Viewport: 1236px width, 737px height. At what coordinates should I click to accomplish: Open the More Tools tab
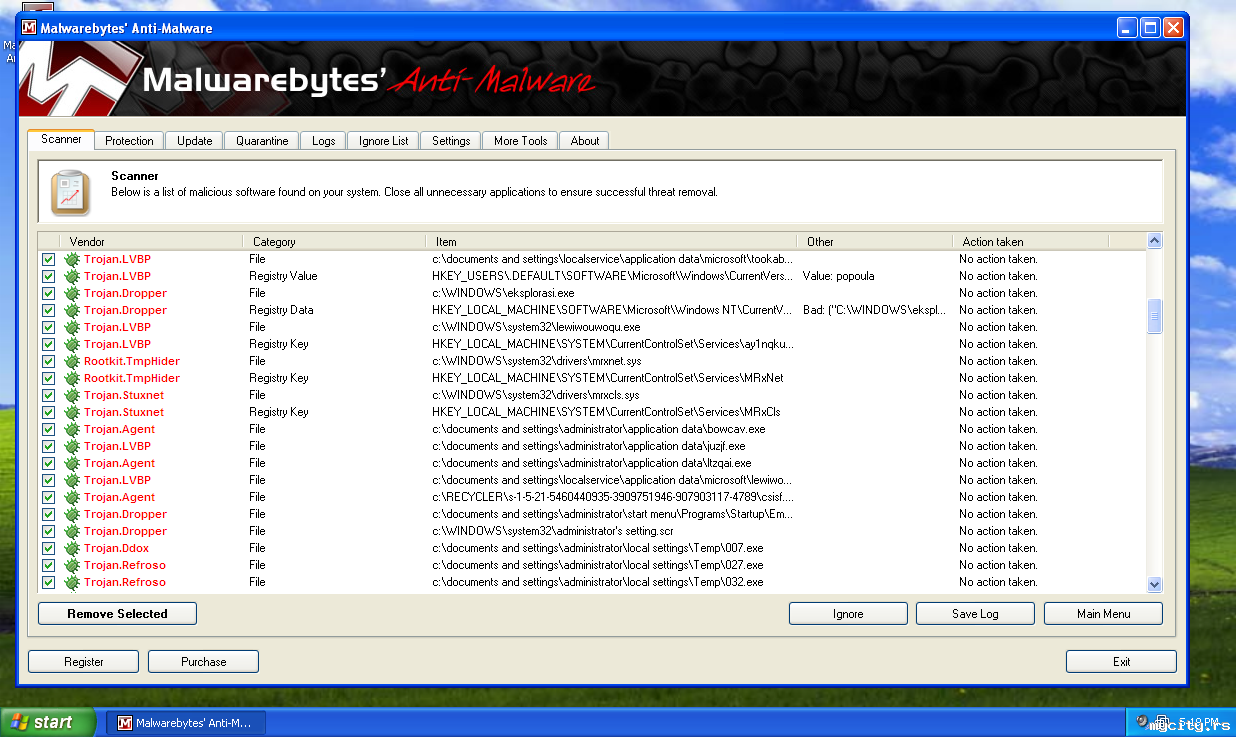pos(520,141)
